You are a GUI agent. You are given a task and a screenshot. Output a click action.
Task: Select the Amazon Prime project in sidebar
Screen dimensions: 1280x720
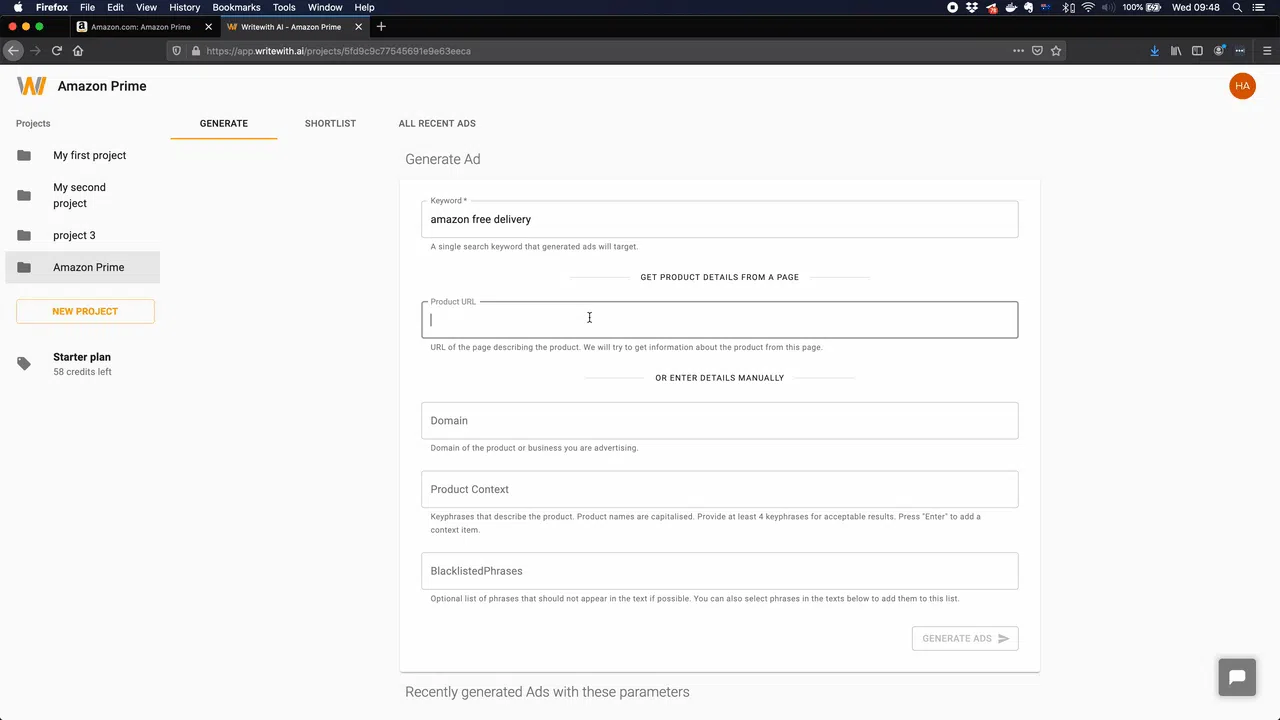(83, 267)
